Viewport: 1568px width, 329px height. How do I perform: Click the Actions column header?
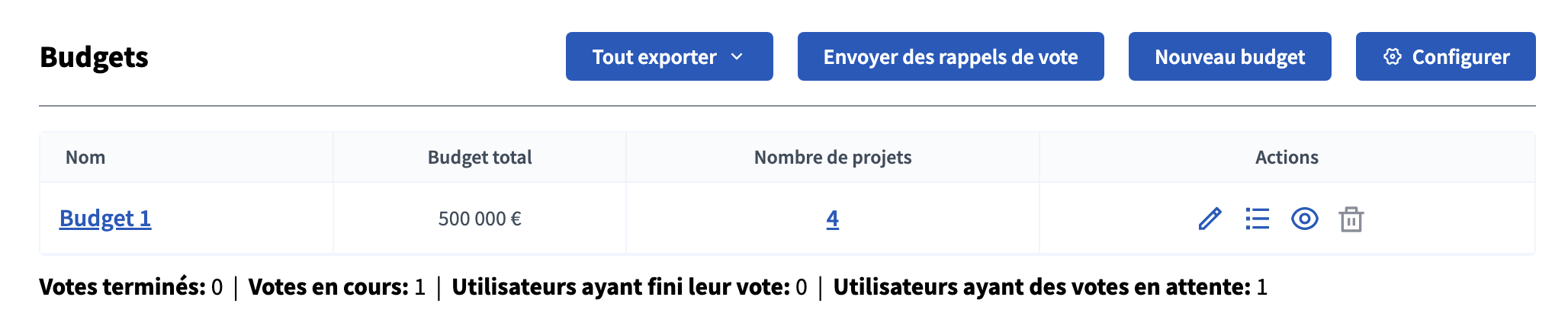(x=1287, y=158)
